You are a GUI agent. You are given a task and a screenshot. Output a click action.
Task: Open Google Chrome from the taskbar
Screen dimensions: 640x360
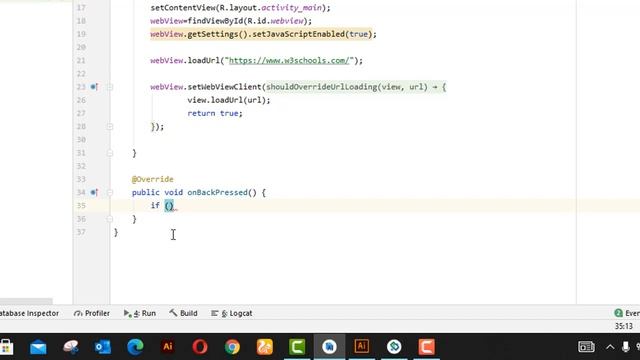[232, 347]
